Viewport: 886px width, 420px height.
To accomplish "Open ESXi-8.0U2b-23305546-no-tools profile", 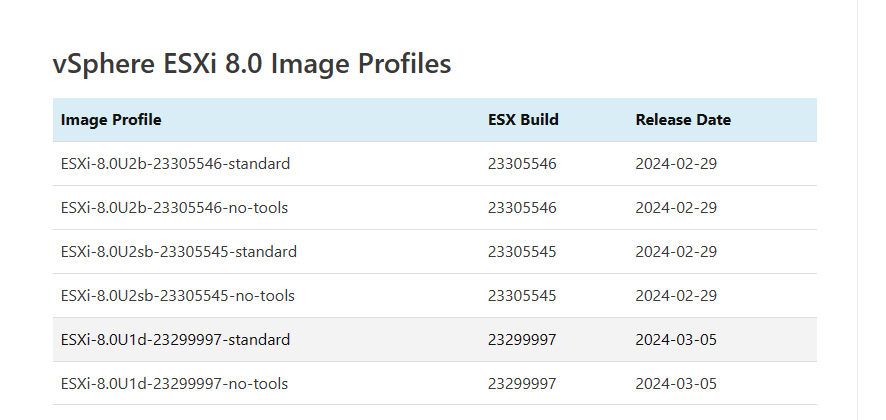I will [x=174, y=208].
